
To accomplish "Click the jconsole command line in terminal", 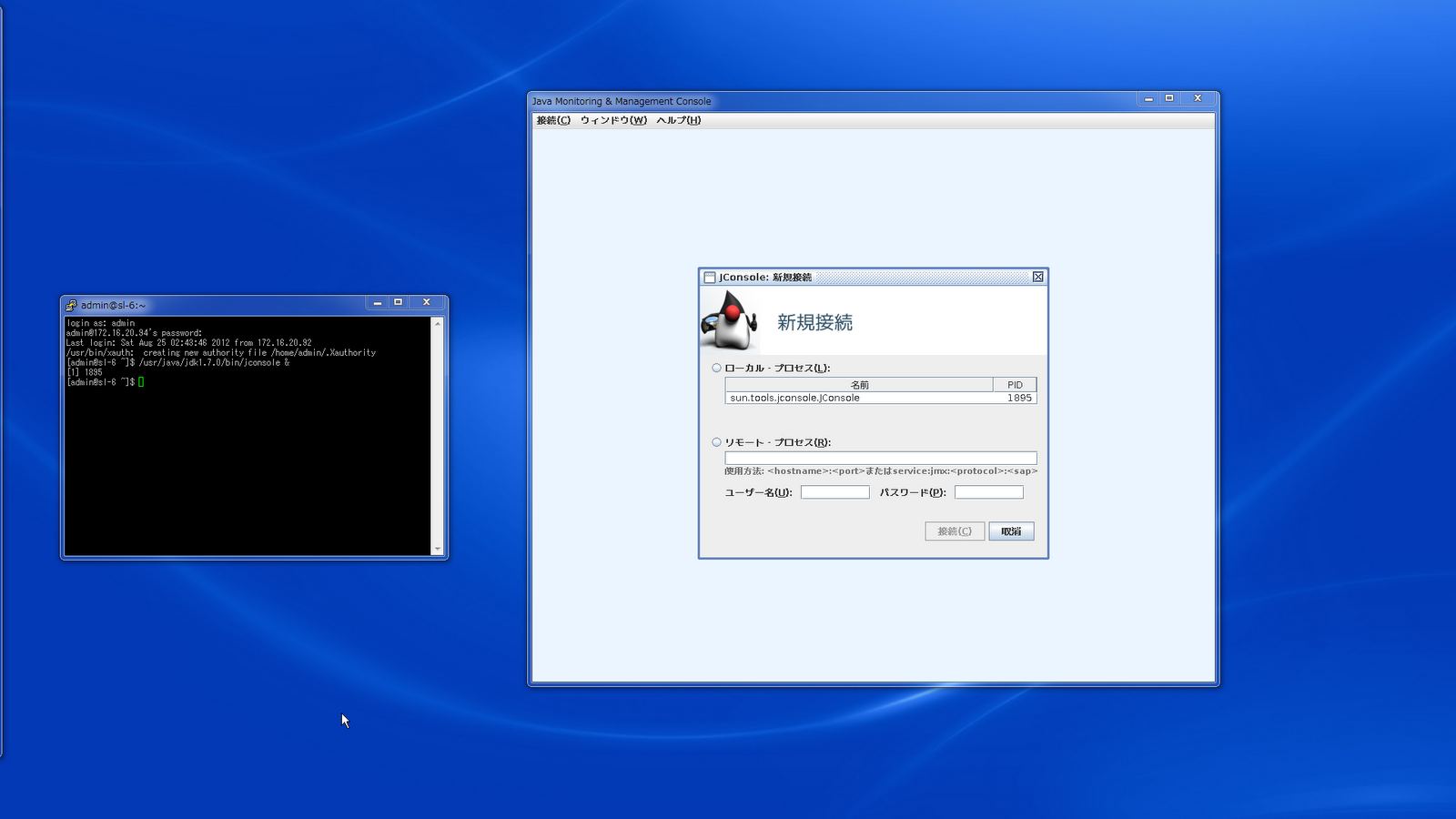I will pyautogui.click(x=178, y=362).
